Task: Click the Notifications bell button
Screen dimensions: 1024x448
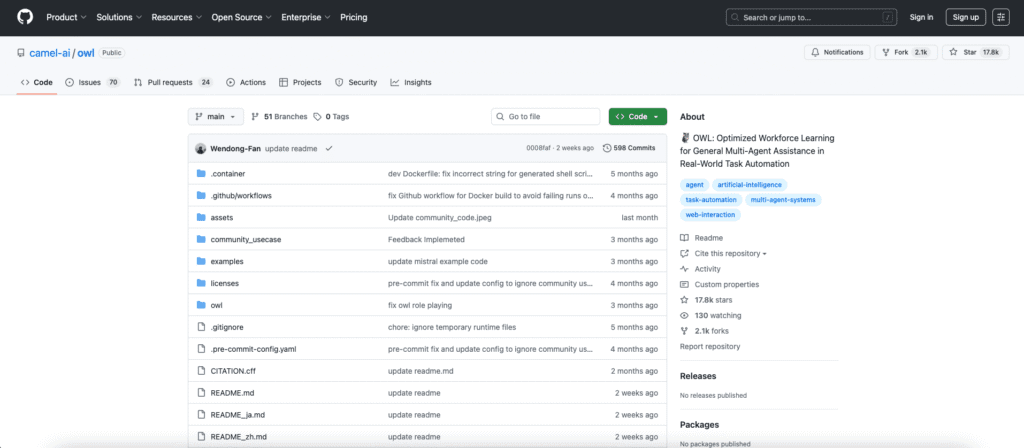Action: point(836,52)
